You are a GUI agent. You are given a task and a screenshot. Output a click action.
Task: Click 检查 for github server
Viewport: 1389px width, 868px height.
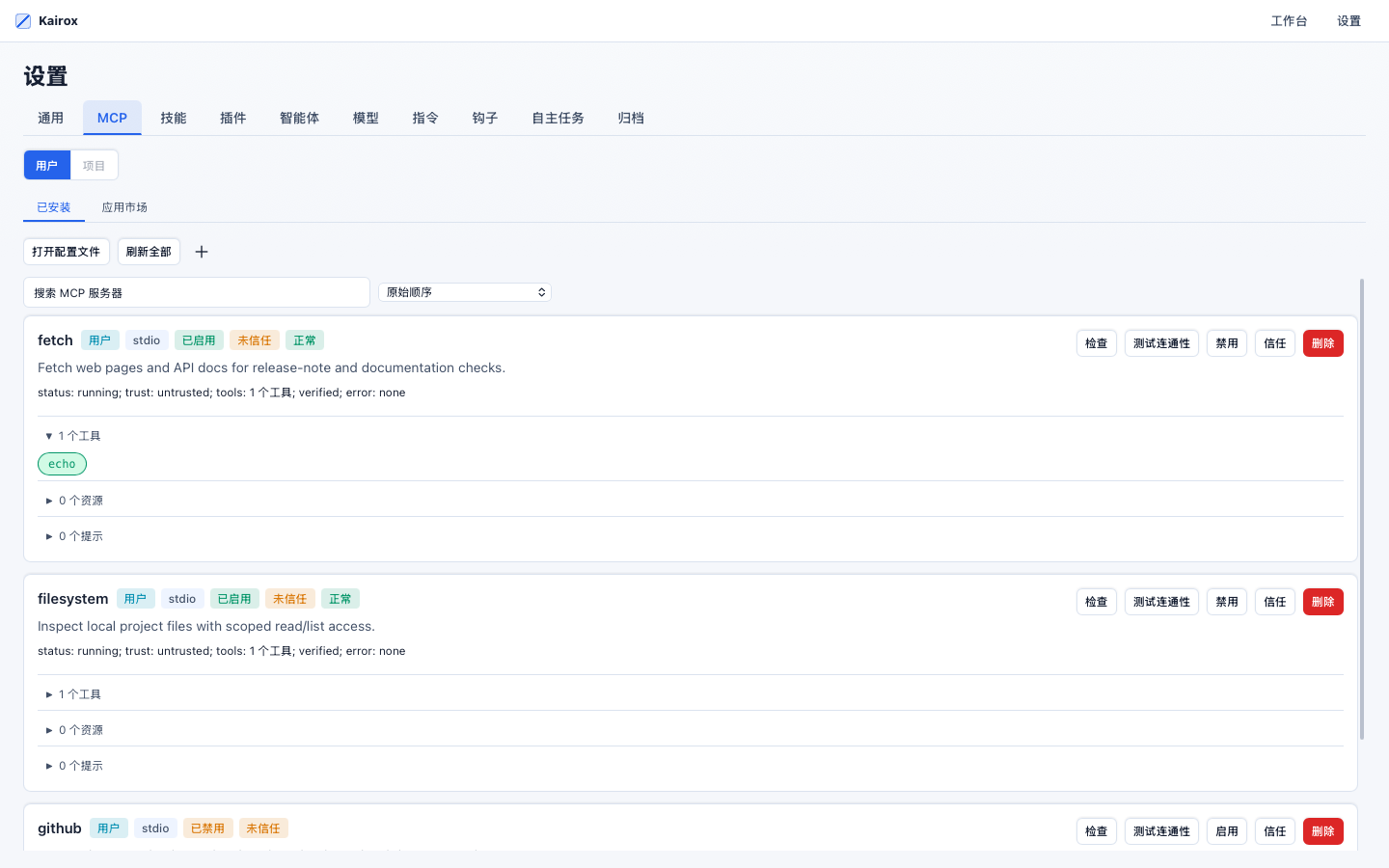tap(1097, 831)
